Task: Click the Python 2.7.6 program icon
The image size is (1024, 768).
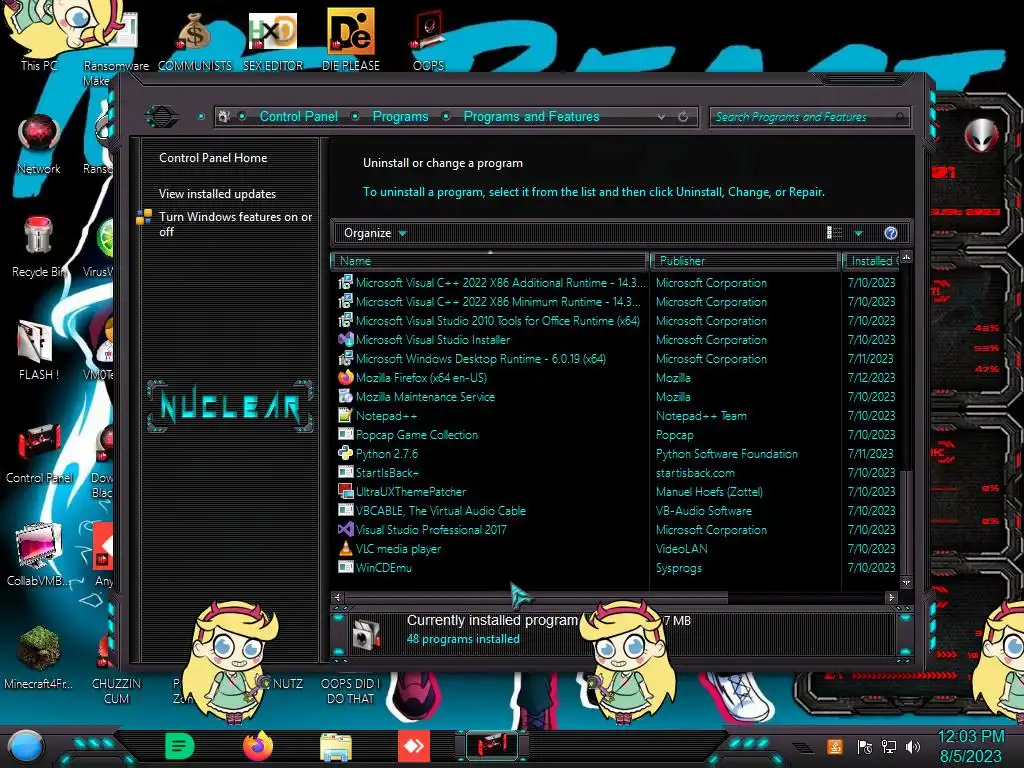Action: [345, 453]
